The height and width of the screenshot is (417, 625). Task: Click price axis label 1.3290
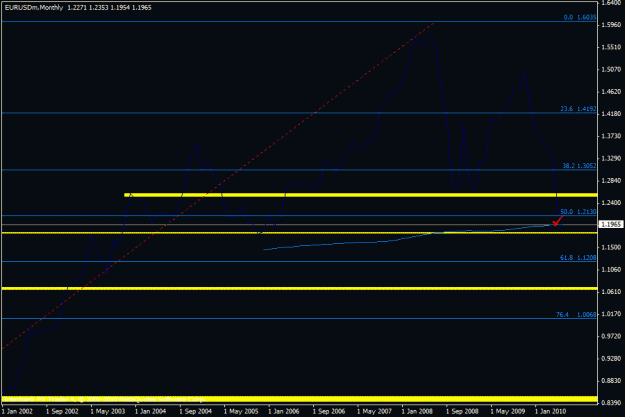click(x=611, y=158)
